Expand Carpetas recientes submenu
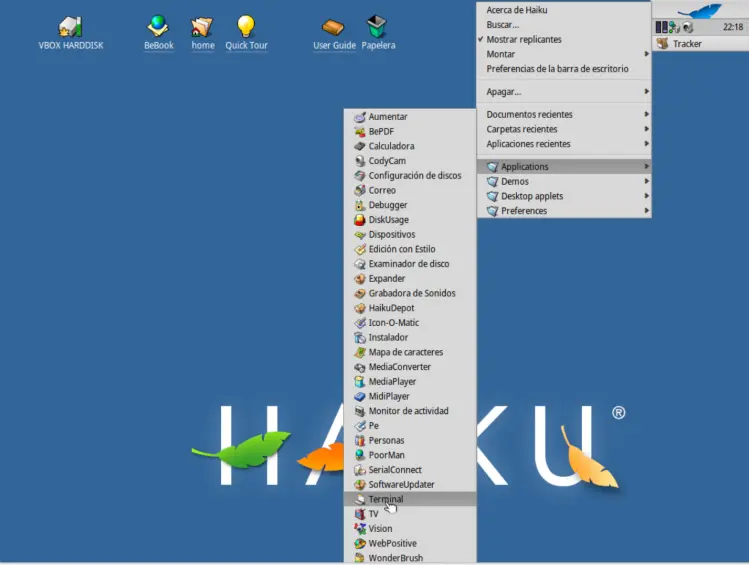This screenshot has width=749, height=565. (564, 129)
